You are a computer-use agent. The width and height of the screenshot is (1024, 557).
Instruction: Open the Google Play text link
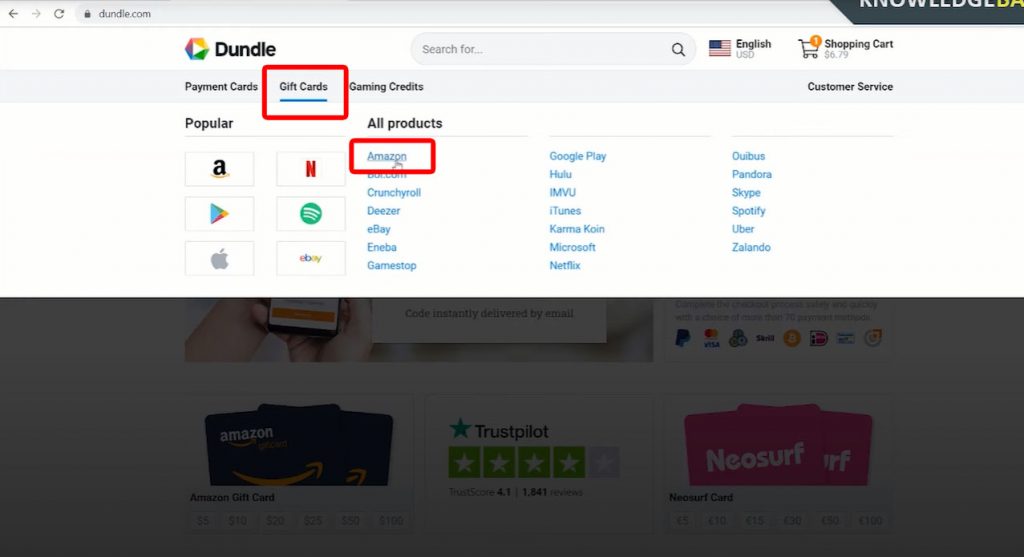[577, 156]
